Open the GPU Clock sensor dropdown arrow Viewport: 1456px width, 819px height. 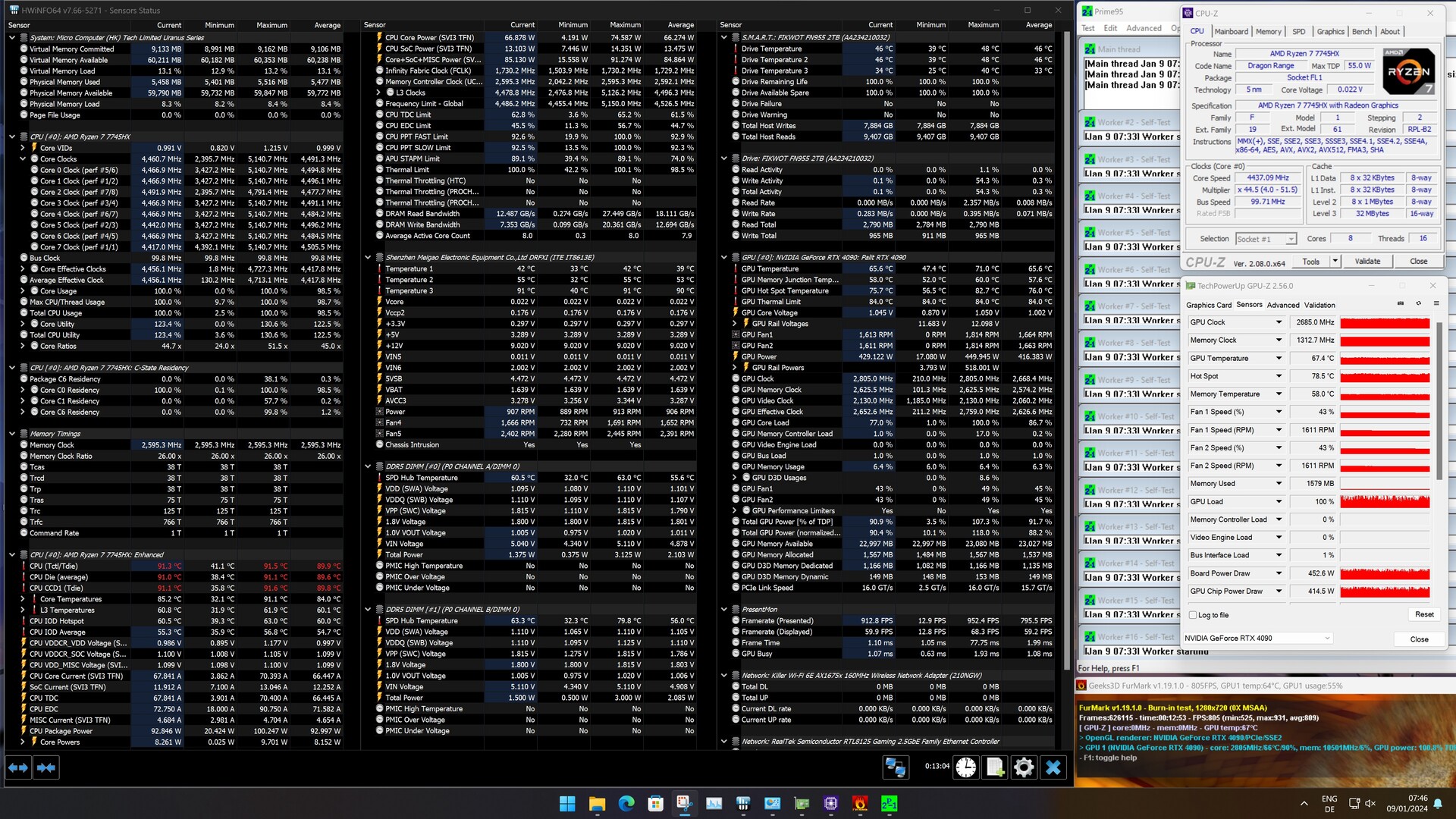click(1279, 322)
